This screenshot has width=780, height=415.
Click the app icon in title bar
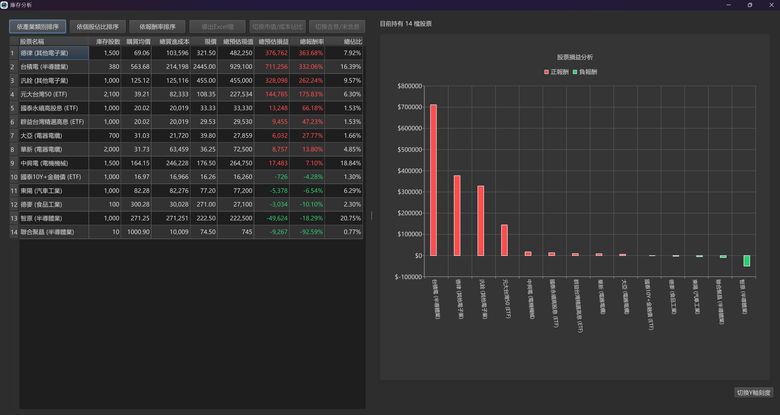[4, 5]
